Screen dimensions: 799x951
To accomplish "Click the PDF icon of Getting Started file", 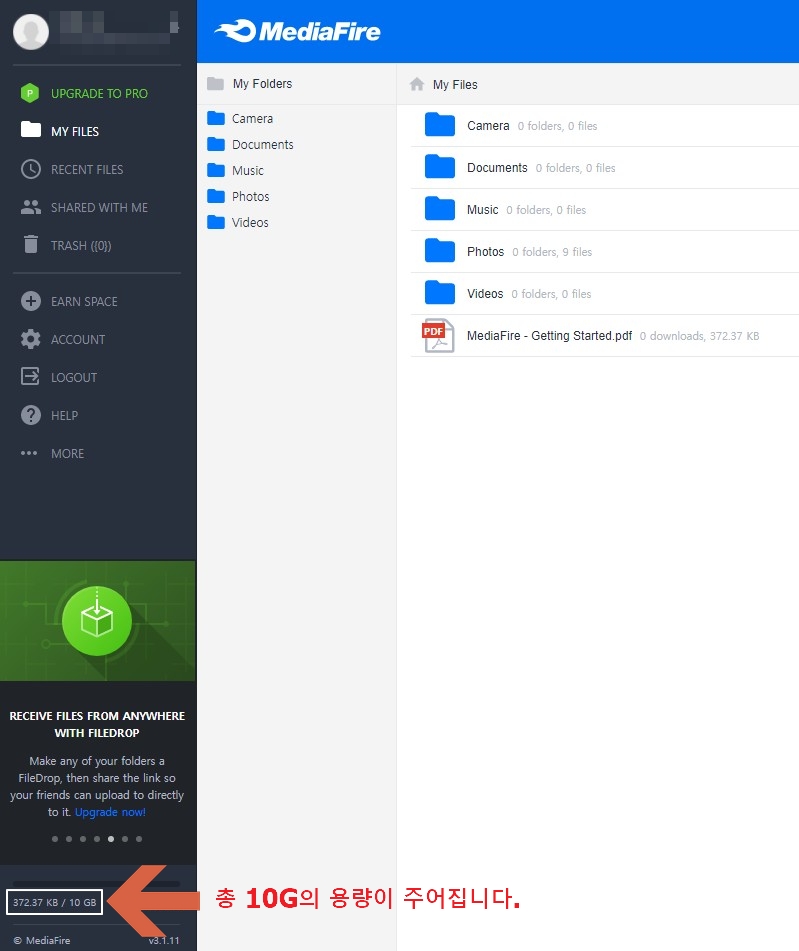I will (438, 335).
